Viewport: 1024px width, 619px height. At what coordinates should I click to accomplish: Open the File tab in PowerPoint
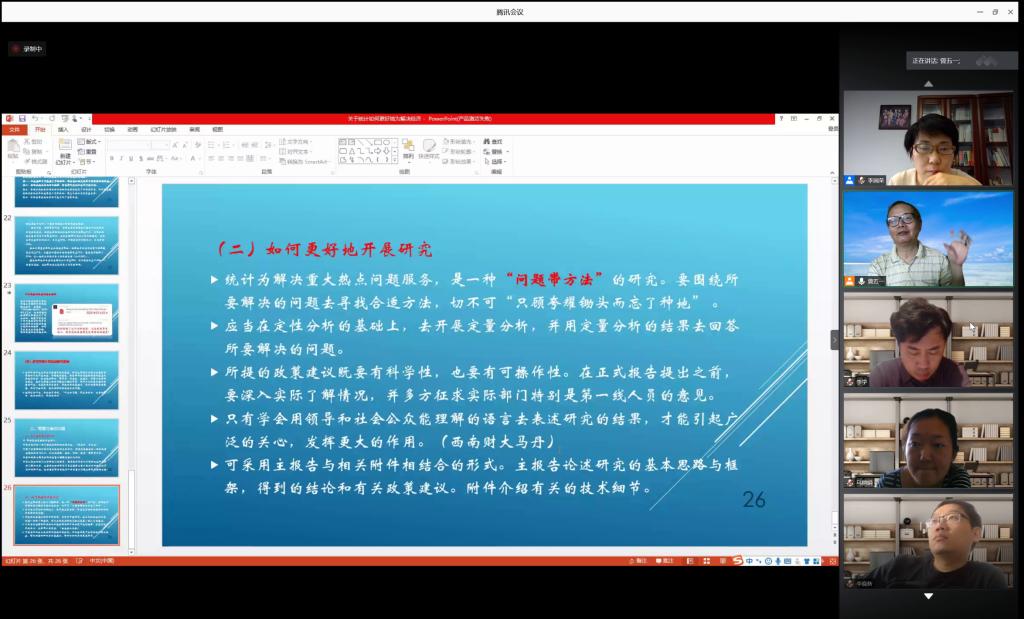point(14,129)
